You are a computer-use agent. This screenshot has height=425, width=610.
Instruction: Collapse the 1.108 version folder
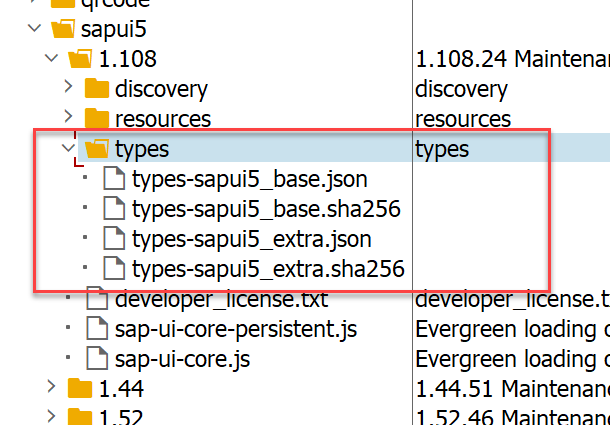(51, 58)
